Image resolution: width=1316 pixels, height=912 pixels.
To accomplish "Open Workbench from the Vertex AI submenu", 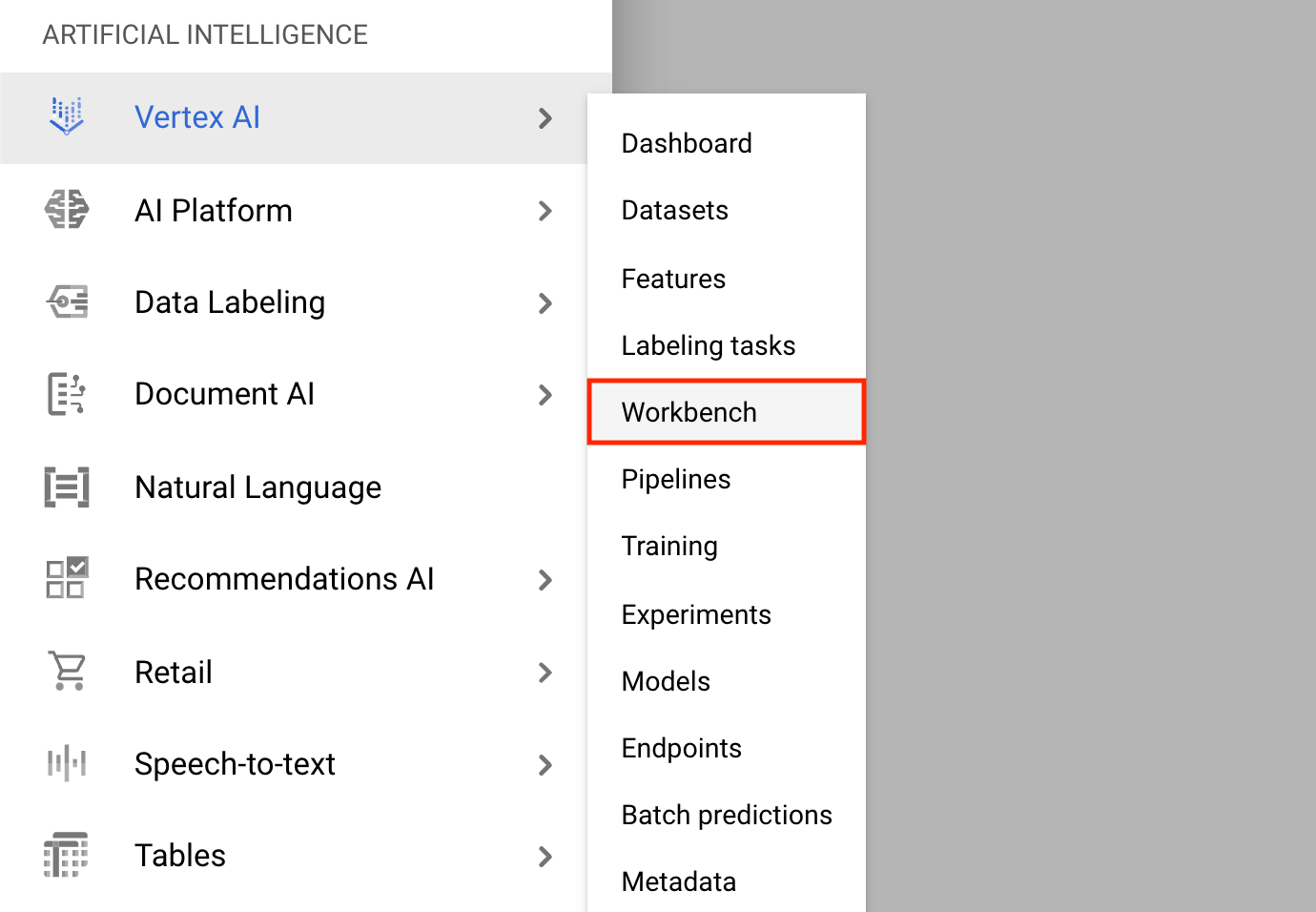I will (x=689, y=412).
